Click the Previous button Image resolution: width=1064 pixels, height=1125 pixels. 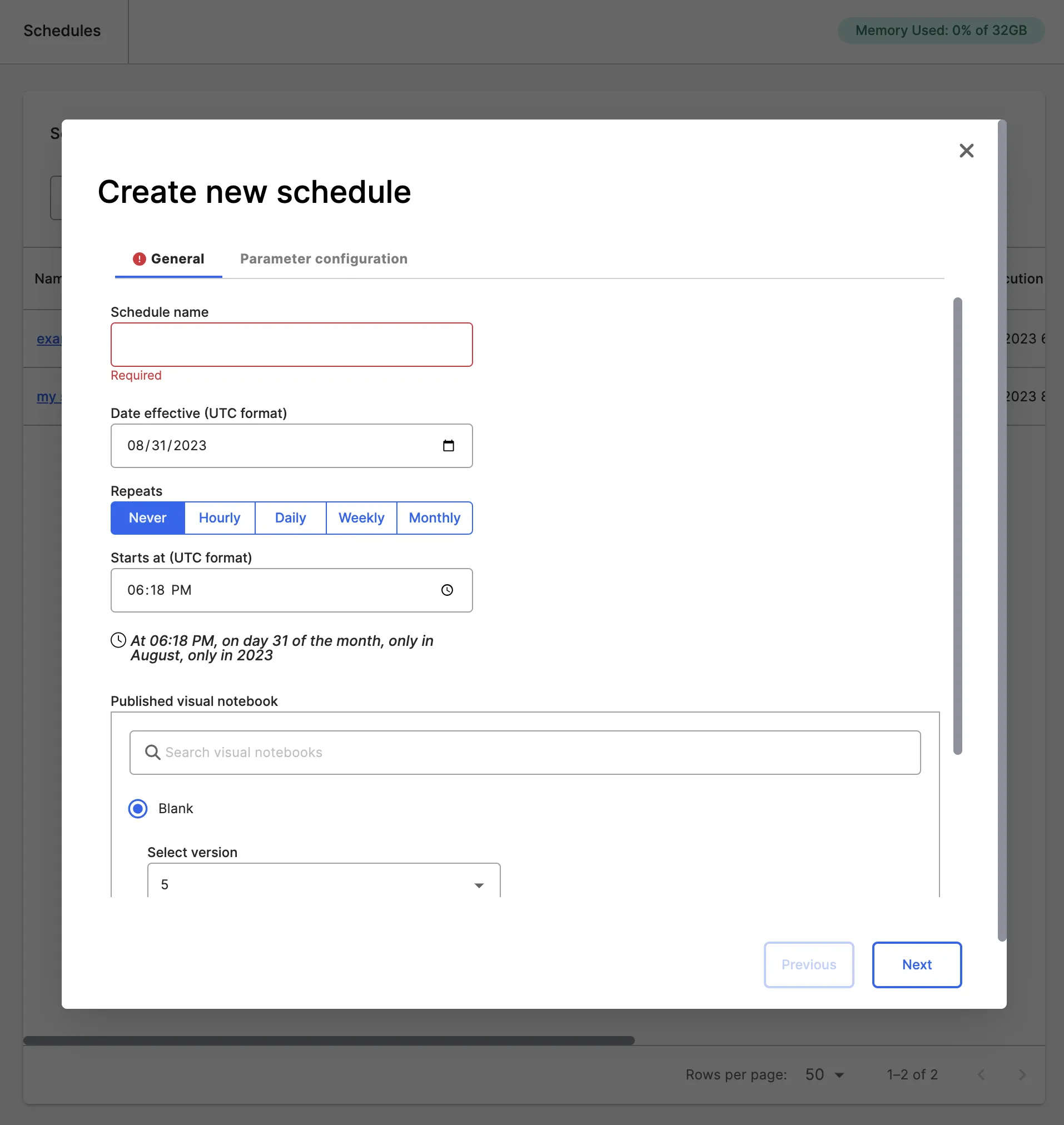[808, 964]
